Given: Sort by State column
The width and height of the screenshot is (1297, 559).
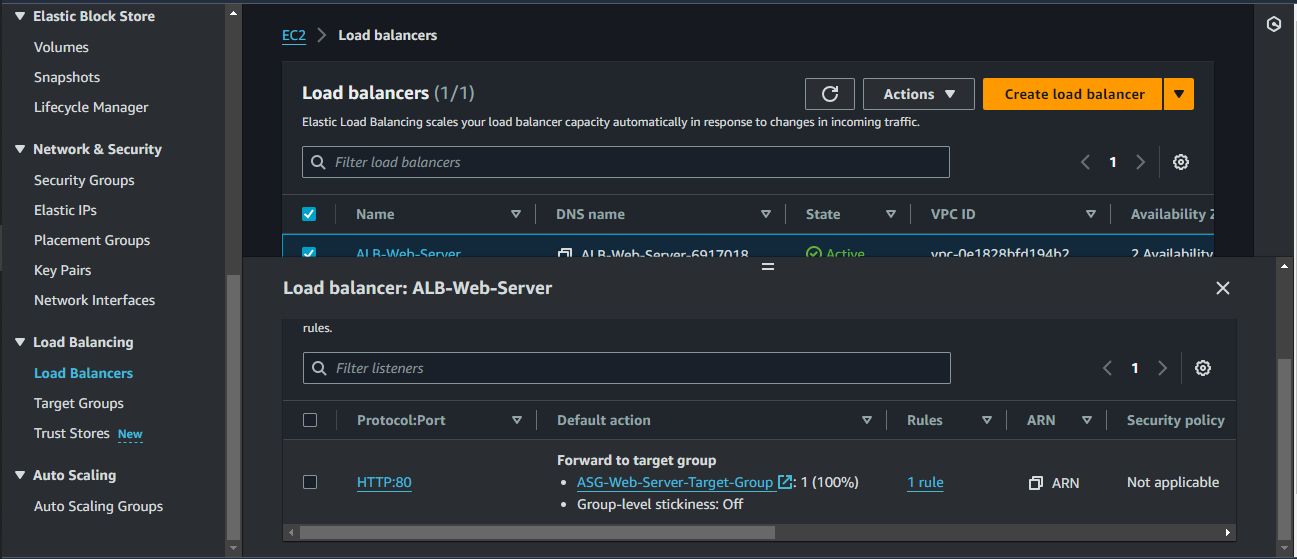Looking at the screenshot, I should (x=890, y=214).
